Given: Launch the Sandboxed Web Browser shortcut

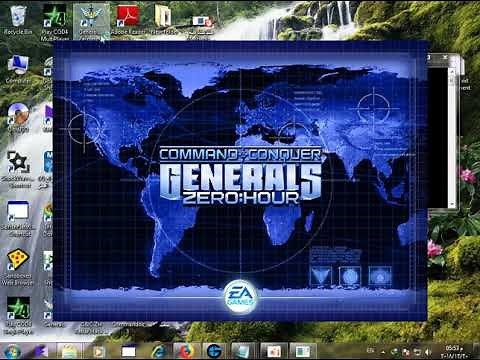Looking at the screenshot, I should [x=17, y=267].
